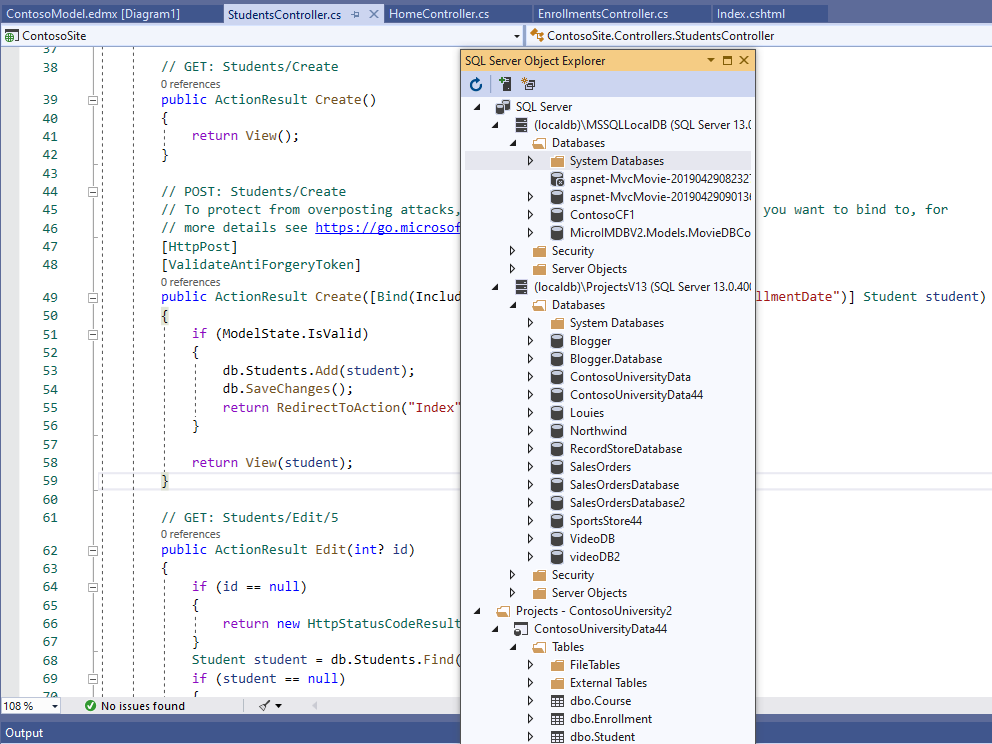Click the Refresh icon in SQL Server Object Explorer
992x744 pixels.
(476, 84)
